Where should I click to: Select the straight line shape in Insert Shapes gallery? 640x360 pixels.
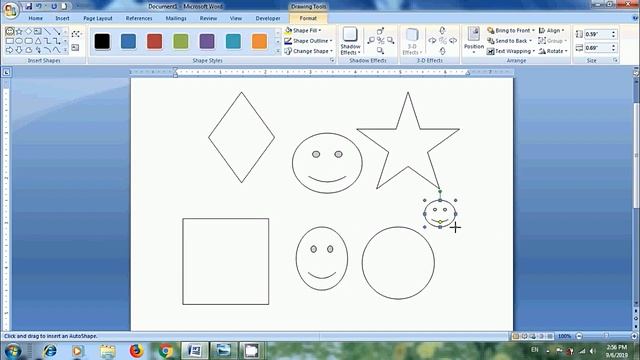pyautogui.click(x=47, y=31)
